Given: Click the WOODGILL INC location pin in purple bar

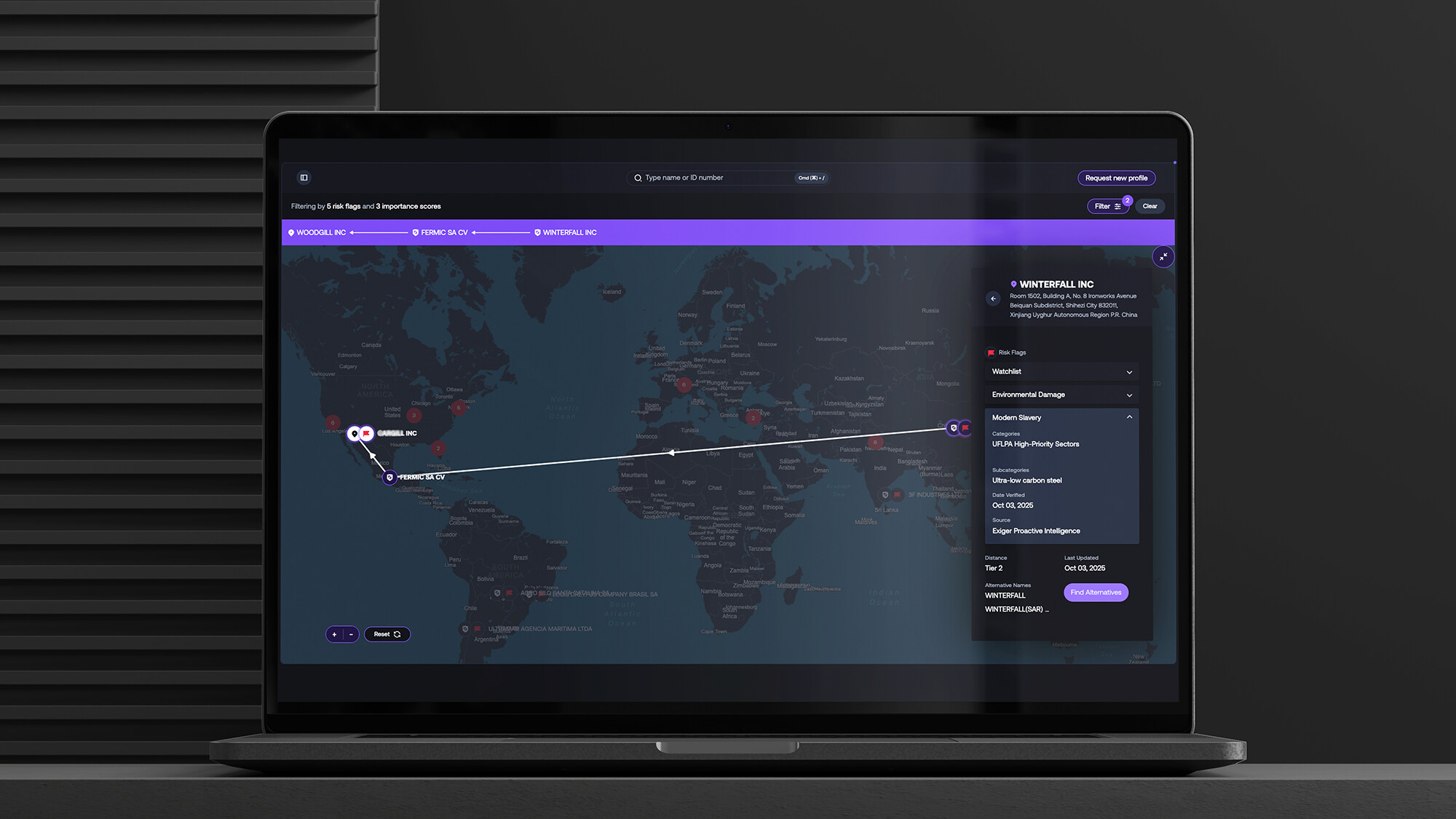Looking at the screenshot, I should 291,233.
